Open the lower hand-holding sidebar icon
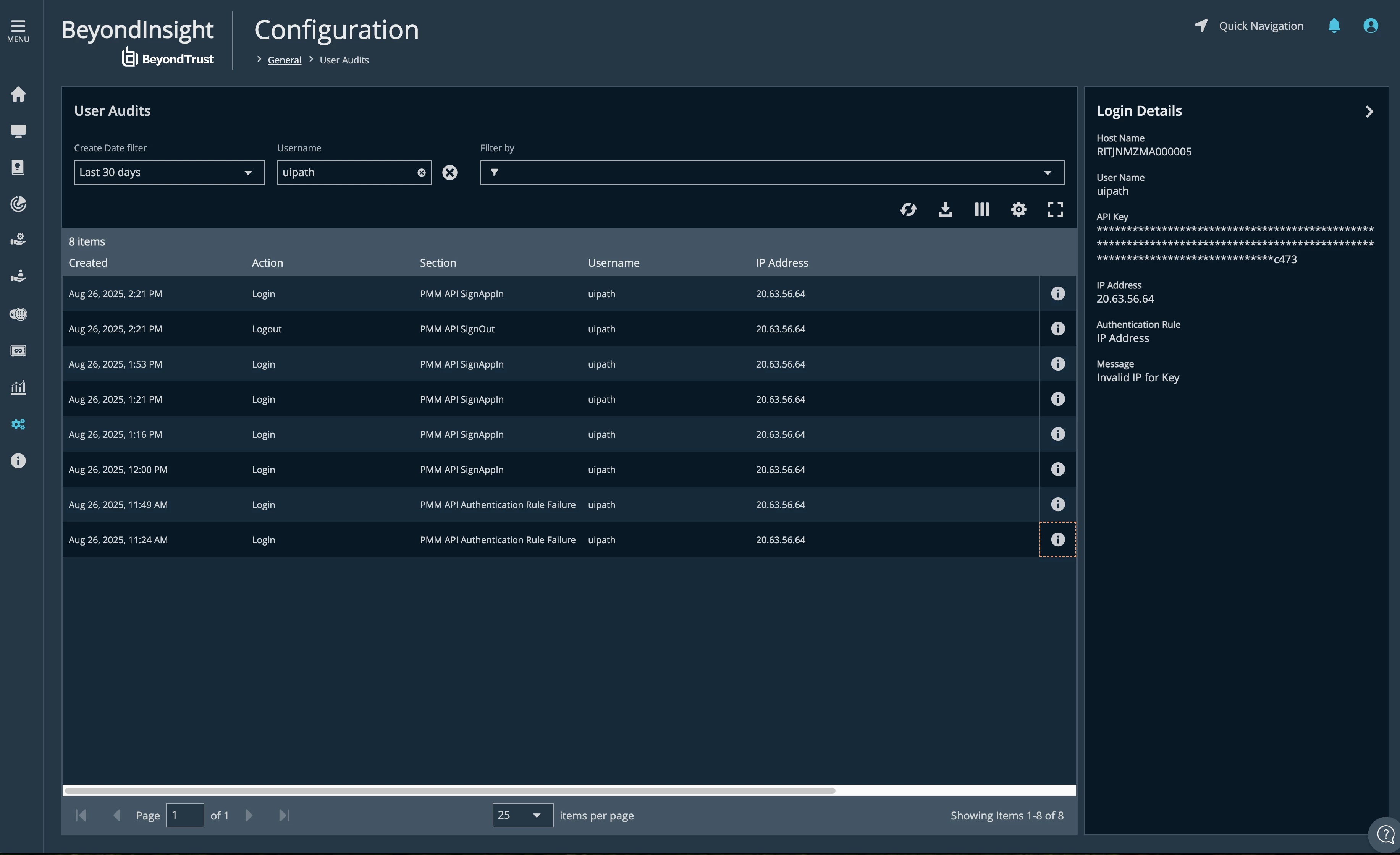1400x855 pixels. (x=18, y=276)
